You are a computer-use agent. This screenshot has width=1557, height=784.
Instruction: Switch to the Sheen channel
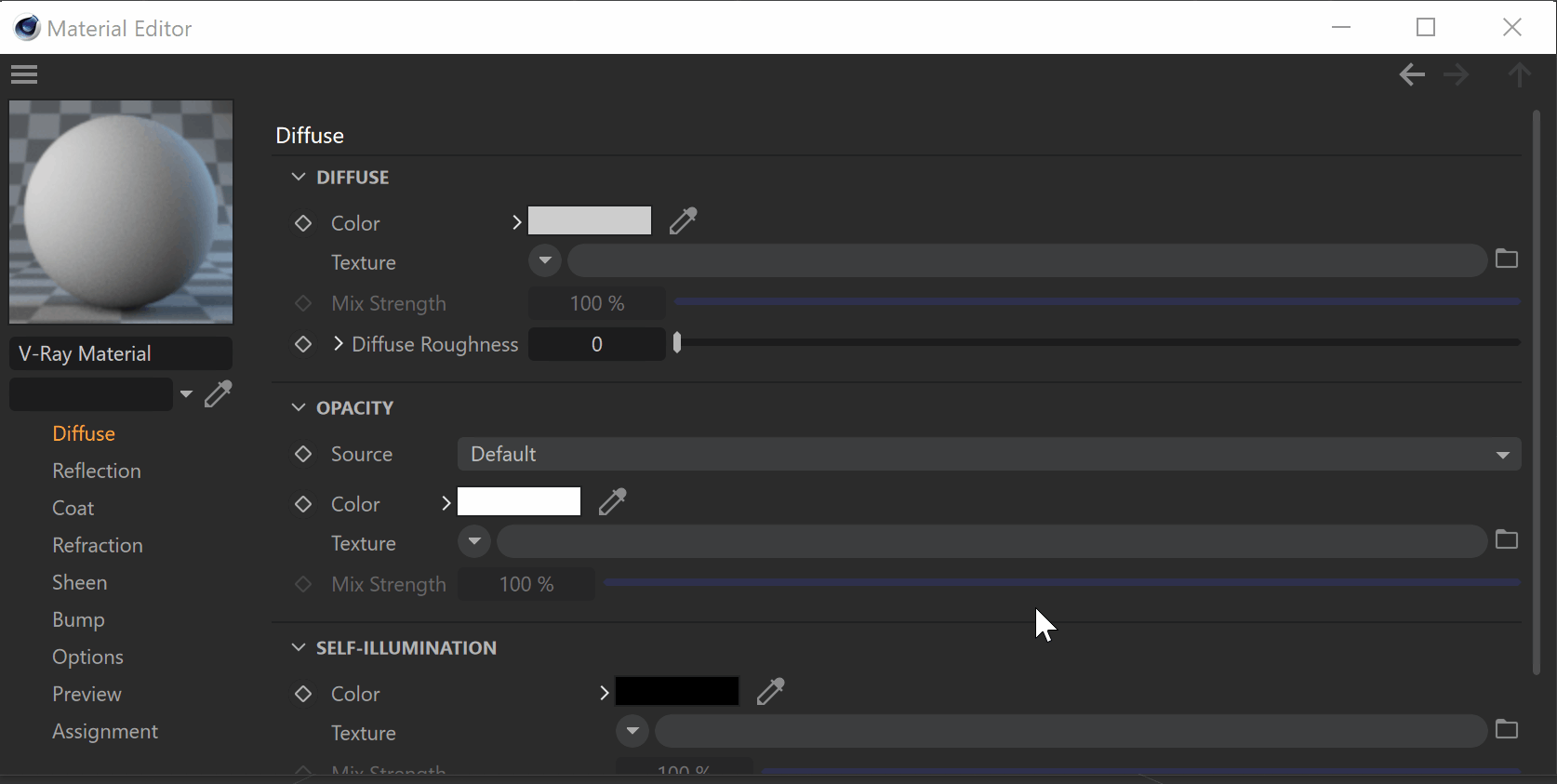[x=80, y=582]
